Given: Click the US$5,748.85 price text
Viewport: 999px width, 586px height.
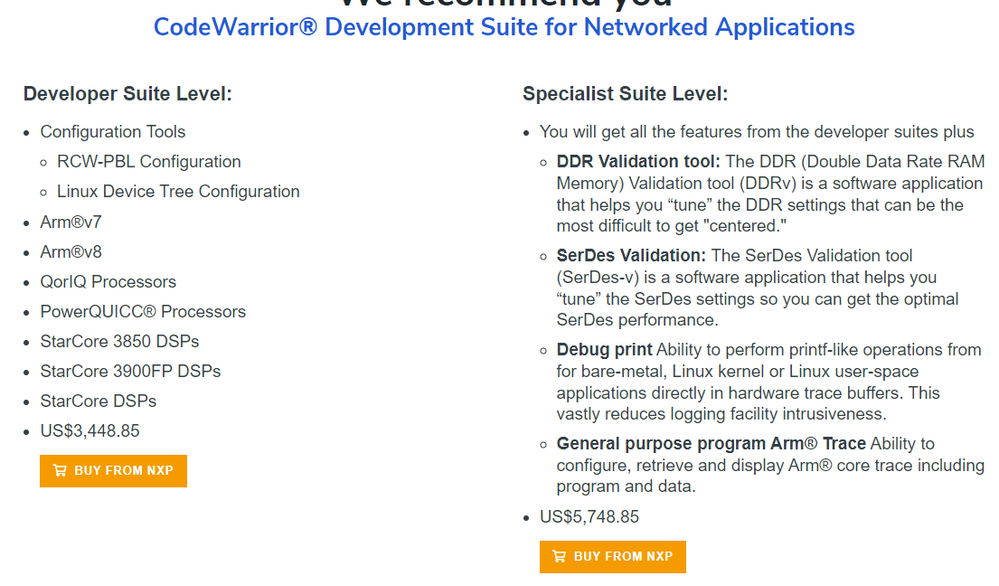Looking at the screenshot, I should point(590,517).
